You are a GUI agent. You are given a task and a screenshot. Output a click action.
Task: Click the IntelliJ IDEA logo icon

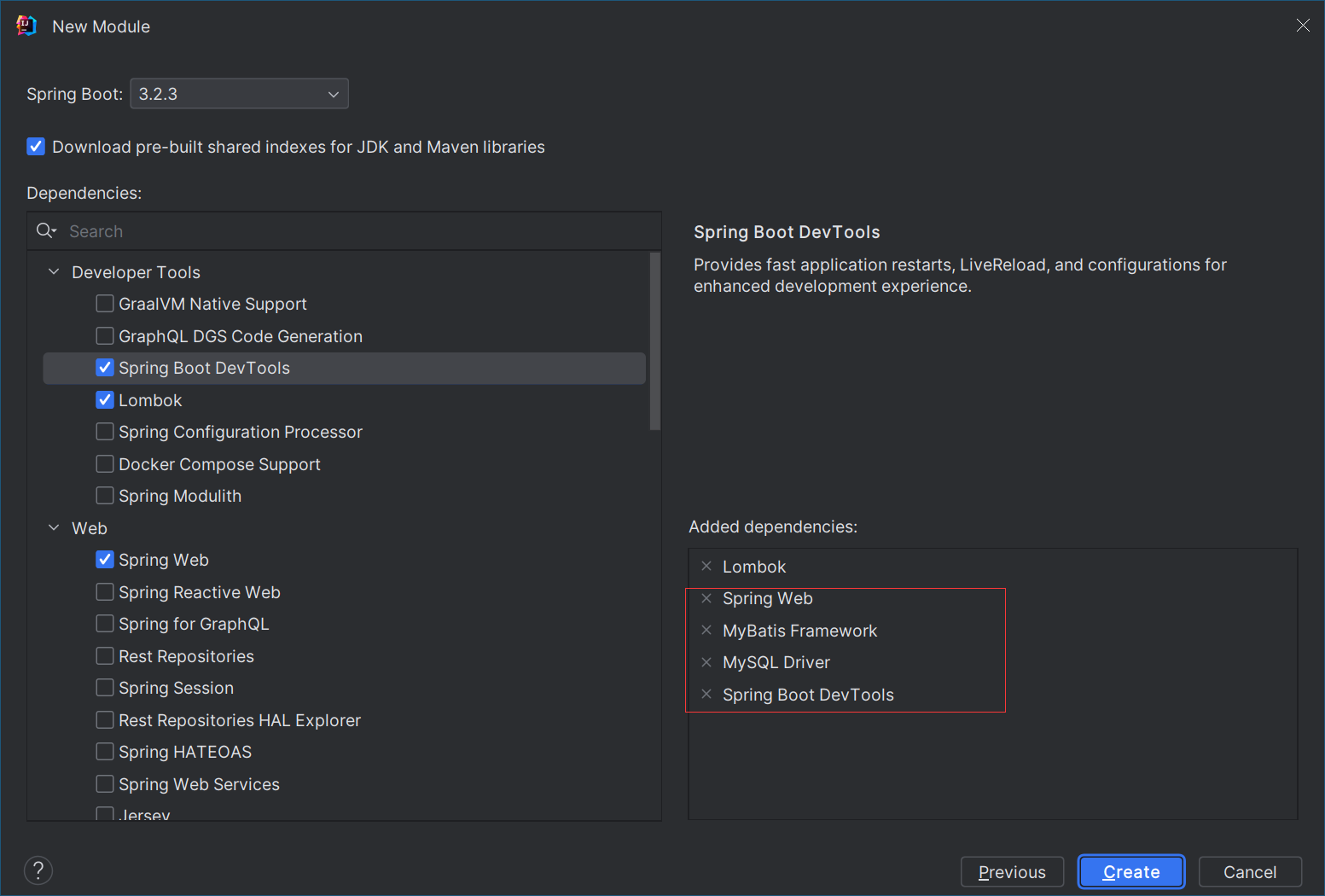(26, 26)
